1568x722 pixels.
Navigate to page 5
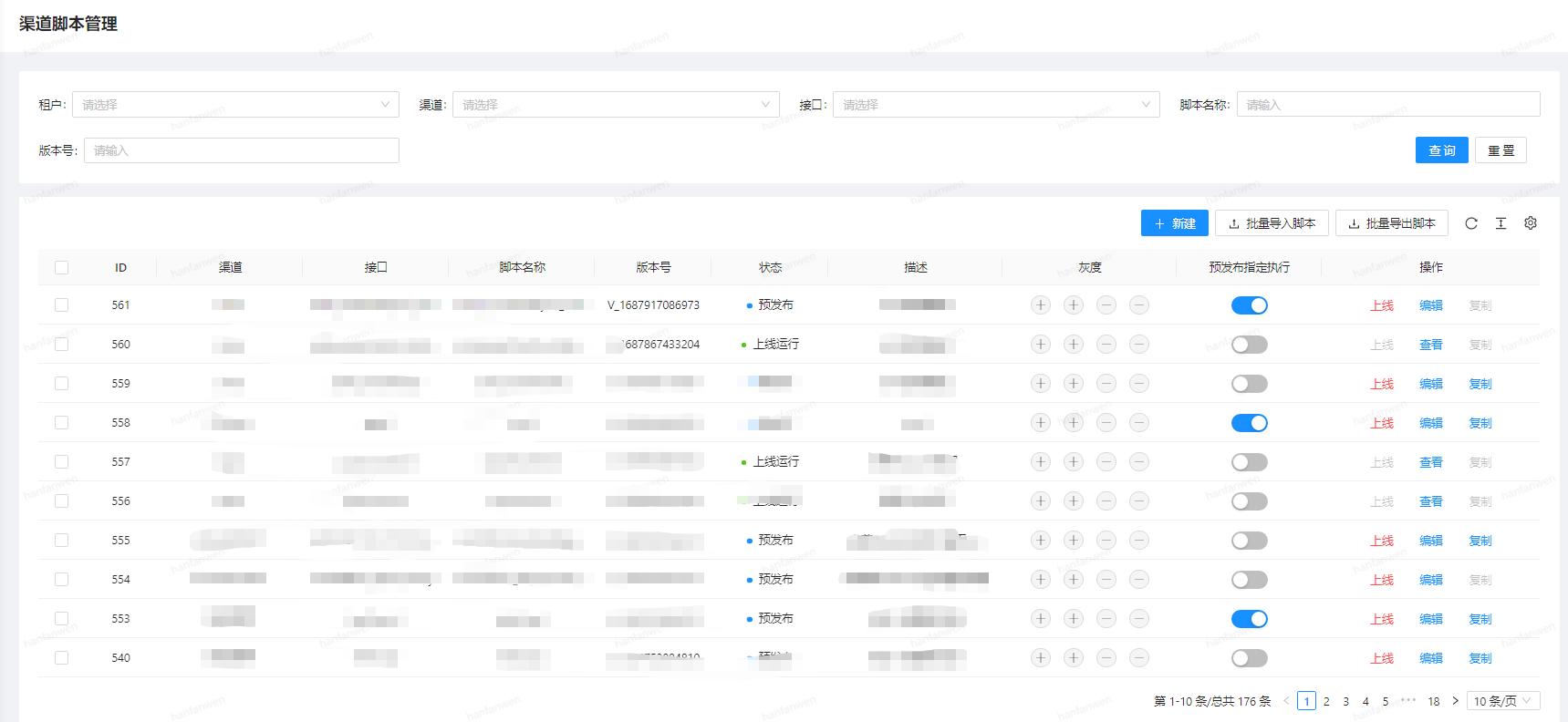point(1386,701)
